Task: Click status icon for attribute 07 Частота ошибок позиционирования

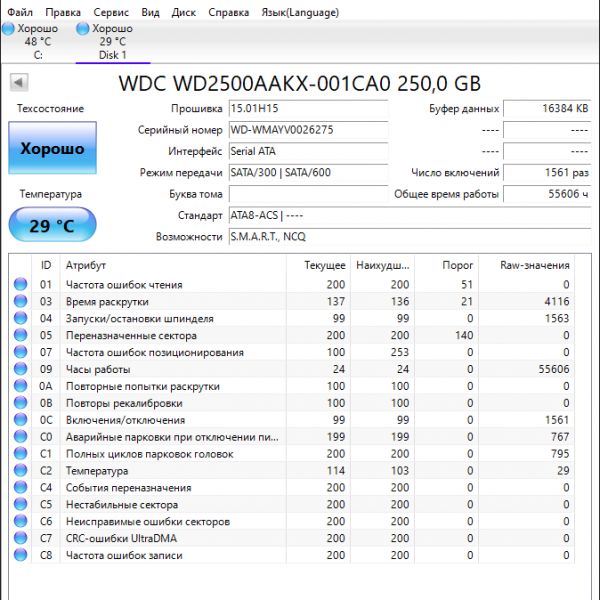Action: 20,352
